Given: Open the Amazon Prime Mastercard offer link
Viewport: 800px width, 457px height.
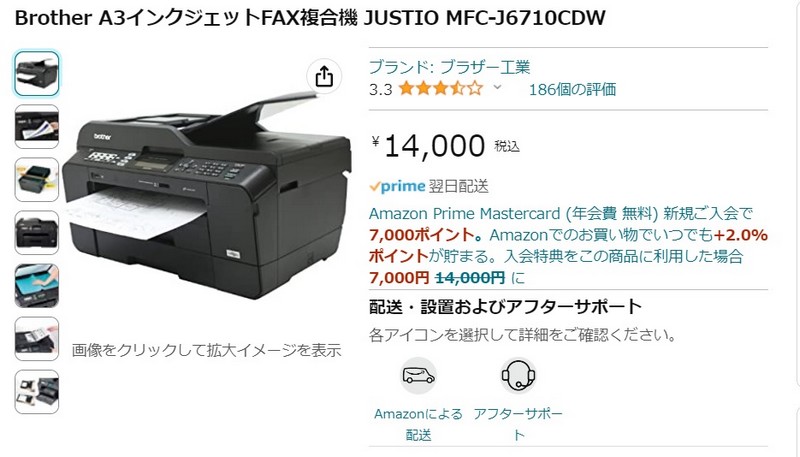Looking at the screenshot, I should [560, 214].
